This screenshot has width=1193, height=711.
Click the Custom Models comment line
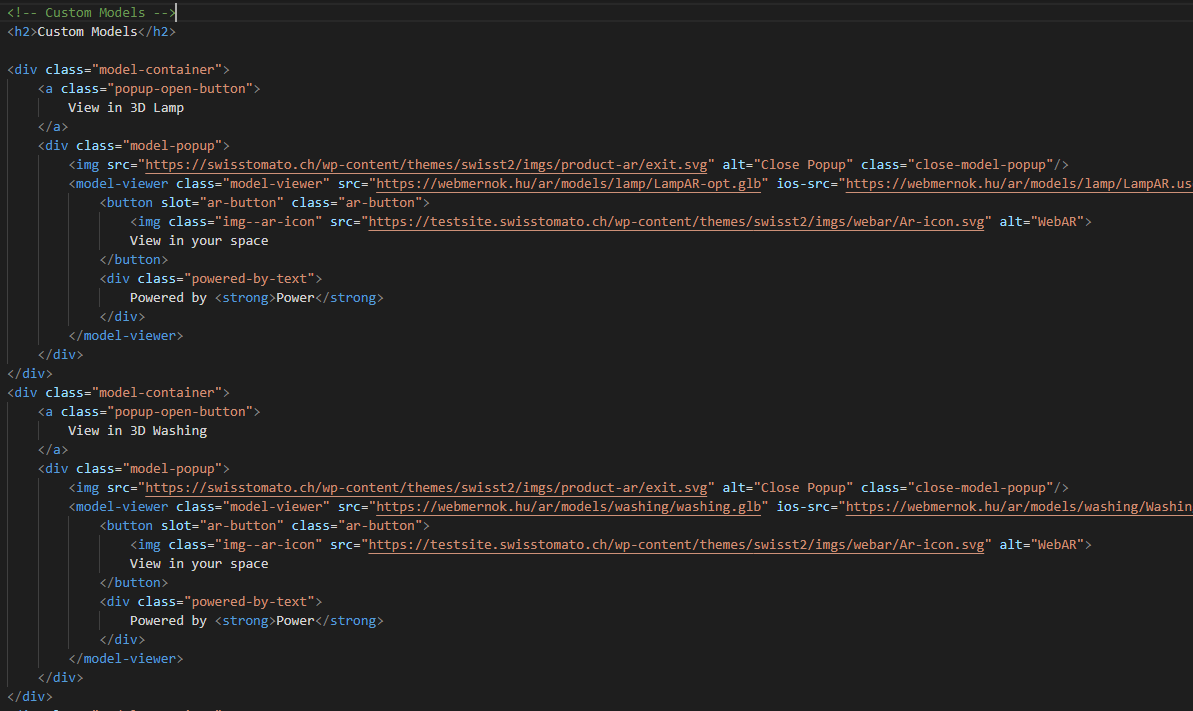91,12
